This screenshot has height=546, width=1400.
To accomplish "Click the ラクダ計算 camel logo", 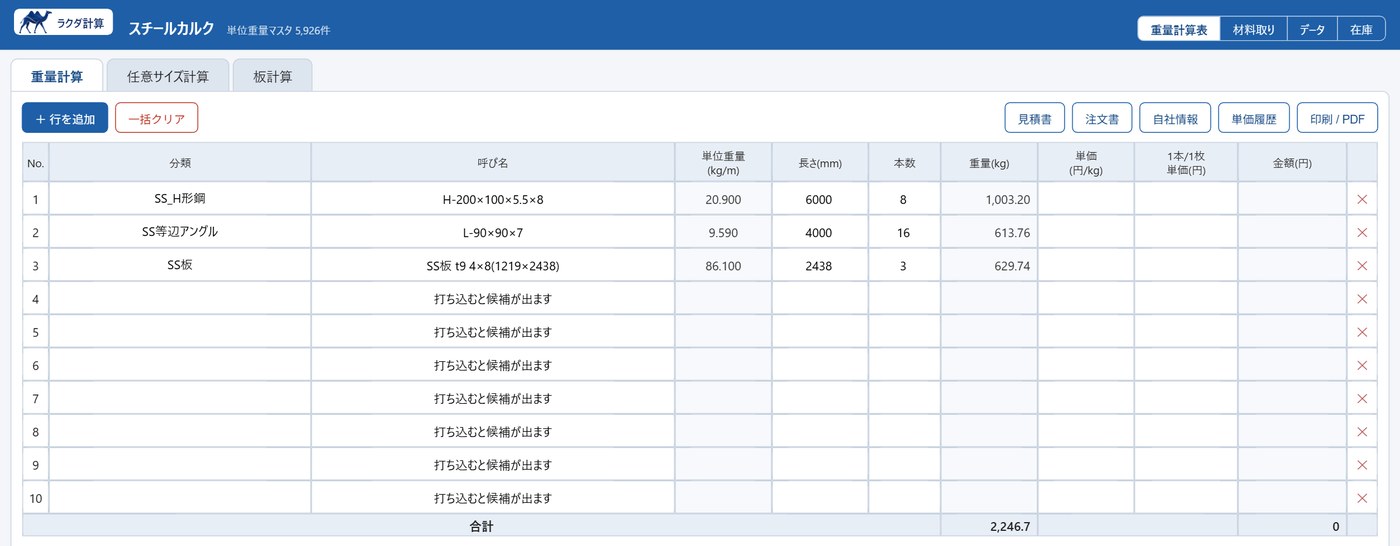I will tap(63, 23).
